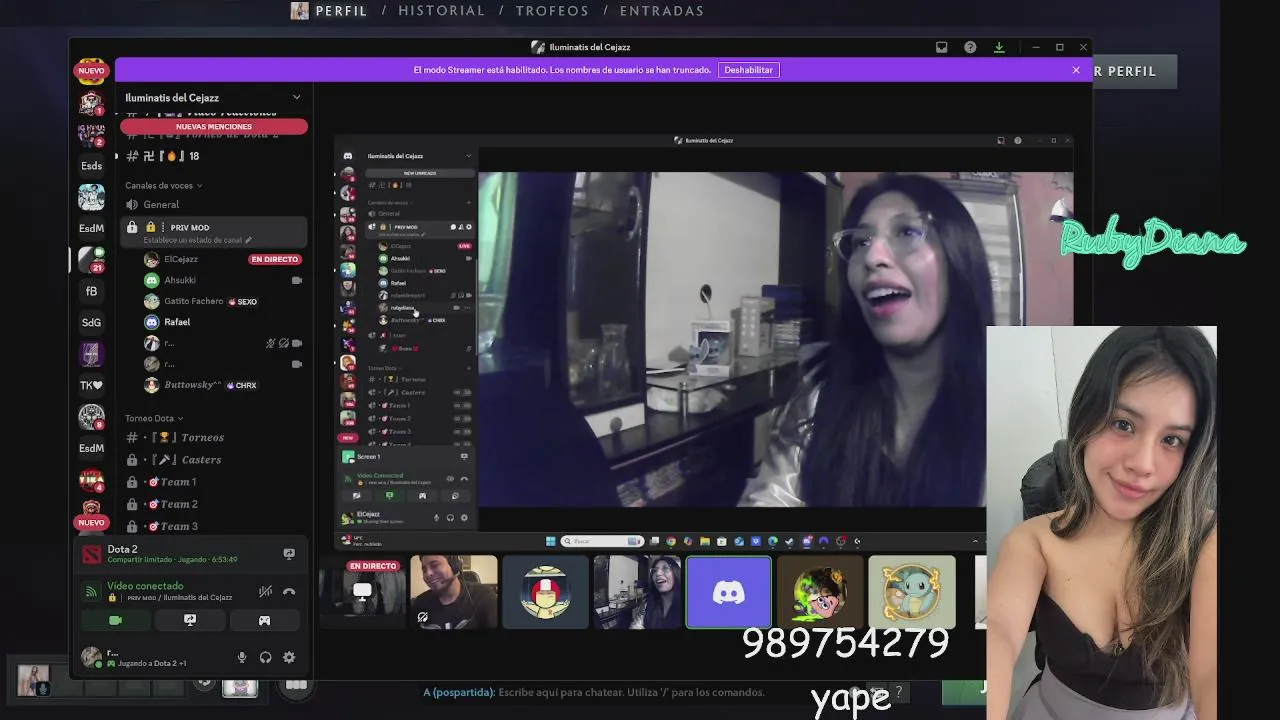The height and width of the screenshot is (720, 1280).
Task: Click user Gatito Fachero in voice list
Action: coord(194,301)
